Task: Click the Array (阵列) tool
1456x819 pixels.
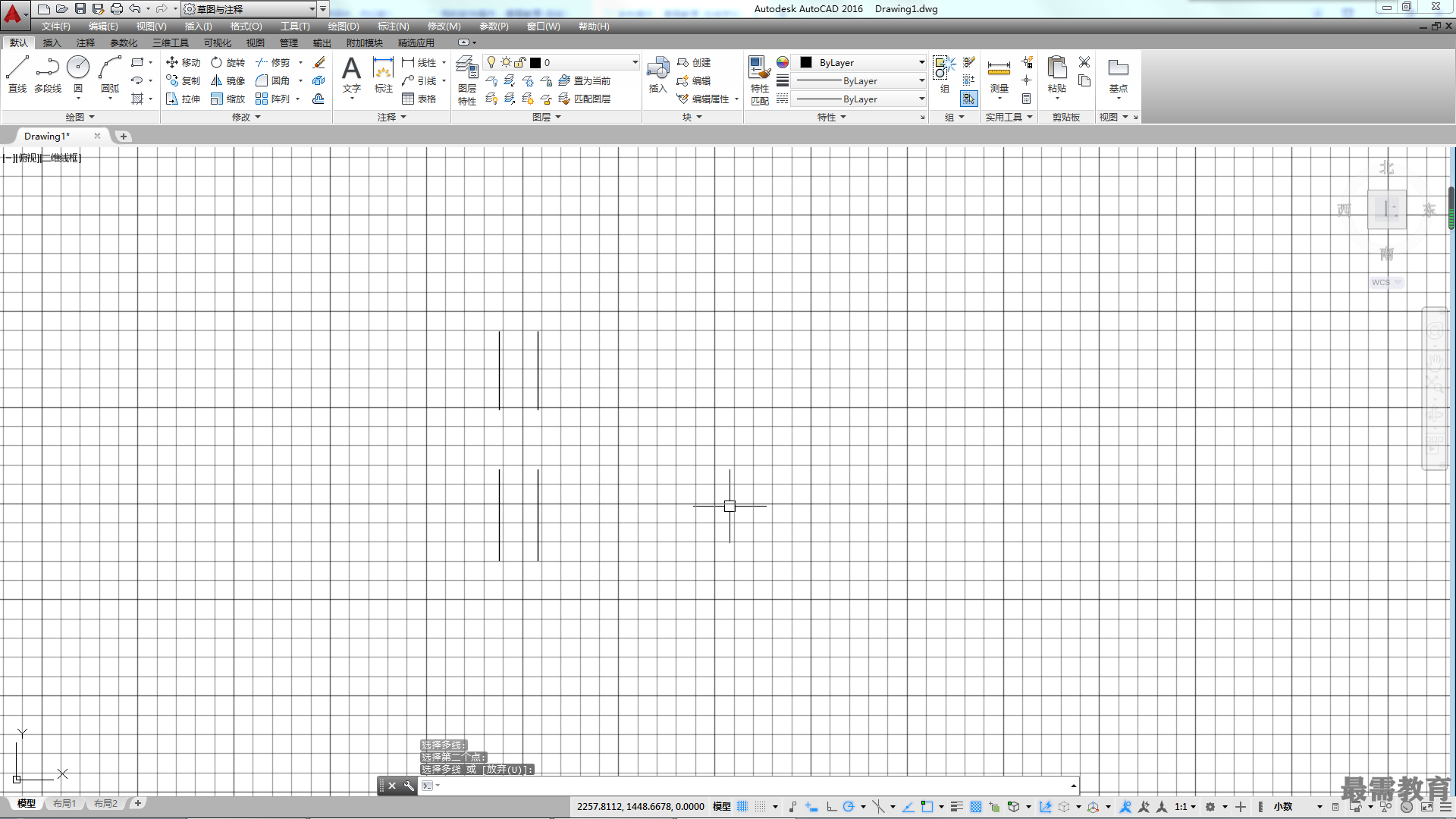Action: click(272, 99)
